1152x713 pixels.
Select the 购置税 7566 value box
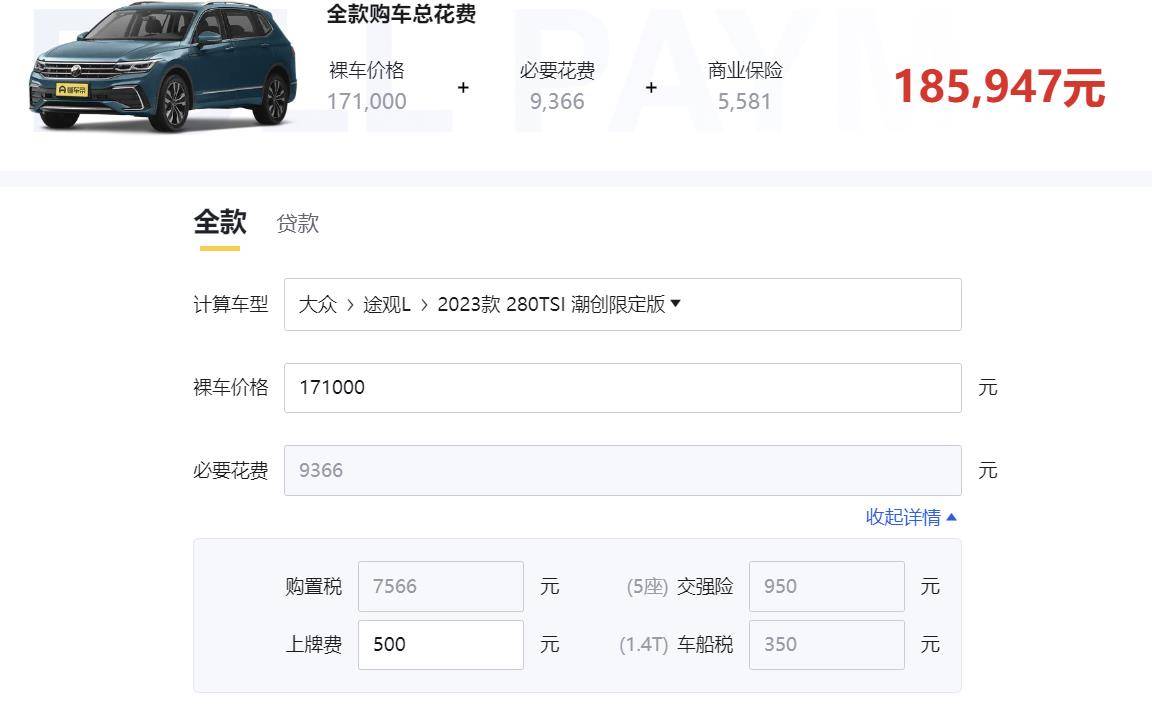pos(440,586)
